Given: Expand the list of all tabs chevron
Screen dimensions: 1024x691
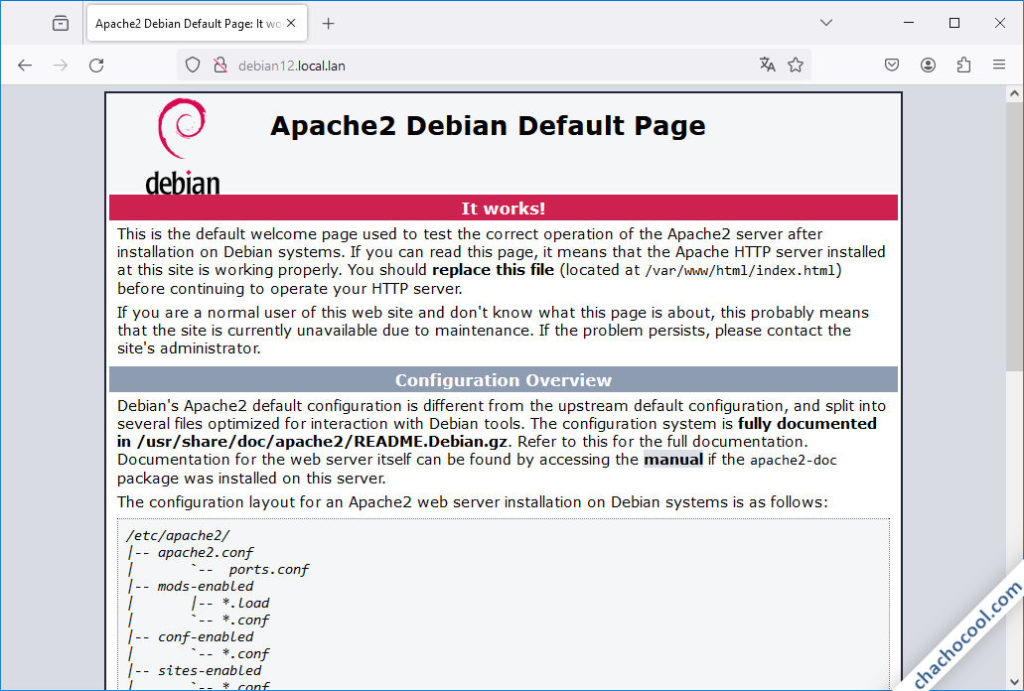Looking at the screenshot, I should (x=826, y=22).
